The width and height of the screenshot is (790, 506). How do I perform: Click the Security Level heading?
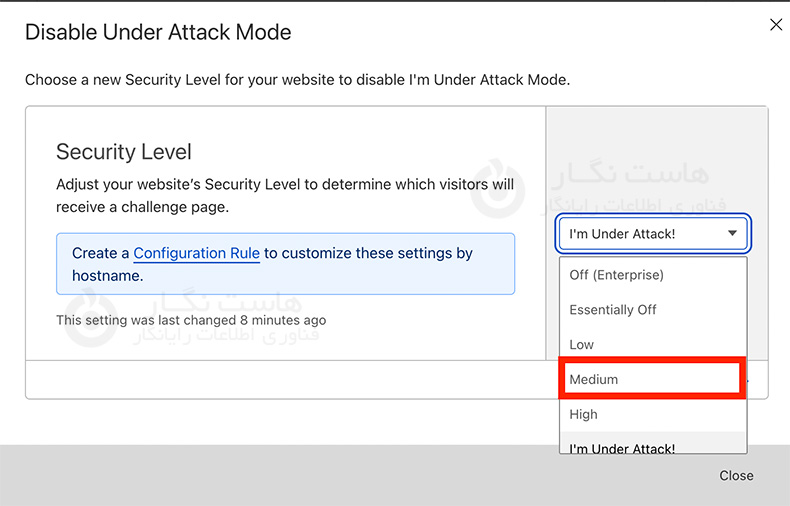pyautogui.click(x=124, y=152)
